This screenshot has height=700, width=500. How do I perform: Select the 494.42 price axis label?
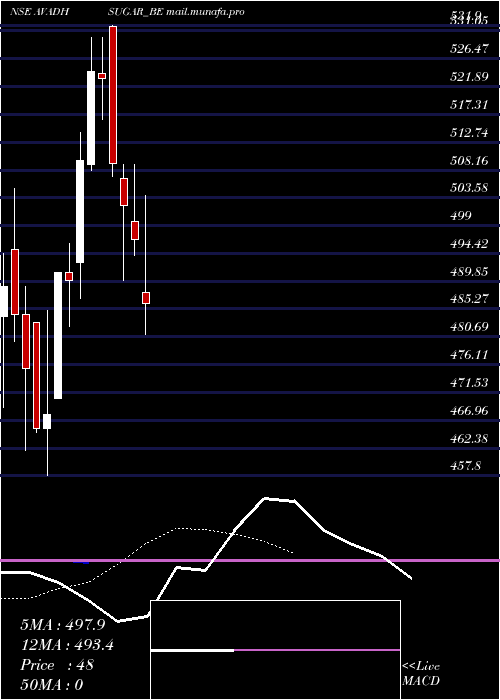pos(469,244)
